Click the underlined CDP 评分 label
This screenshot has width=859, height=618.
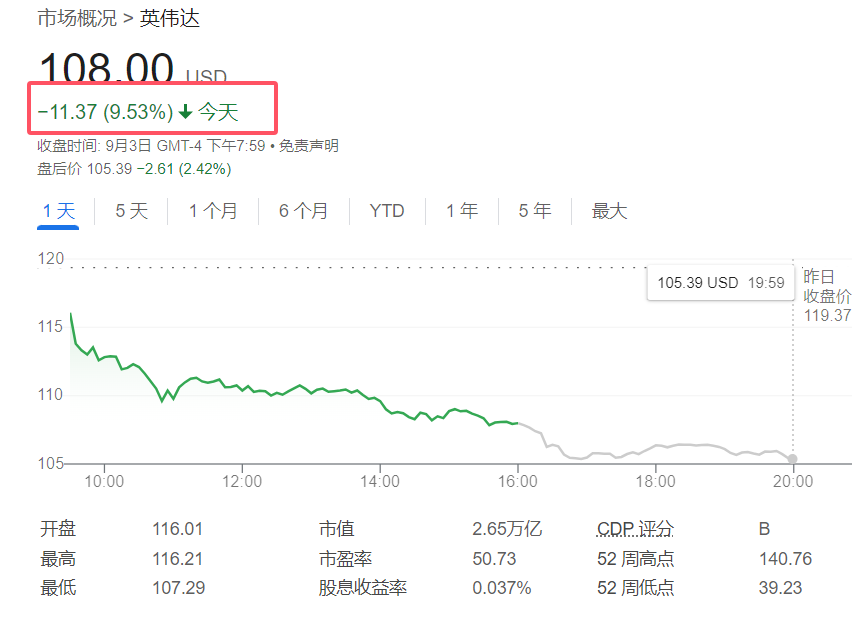pos(635,529)
